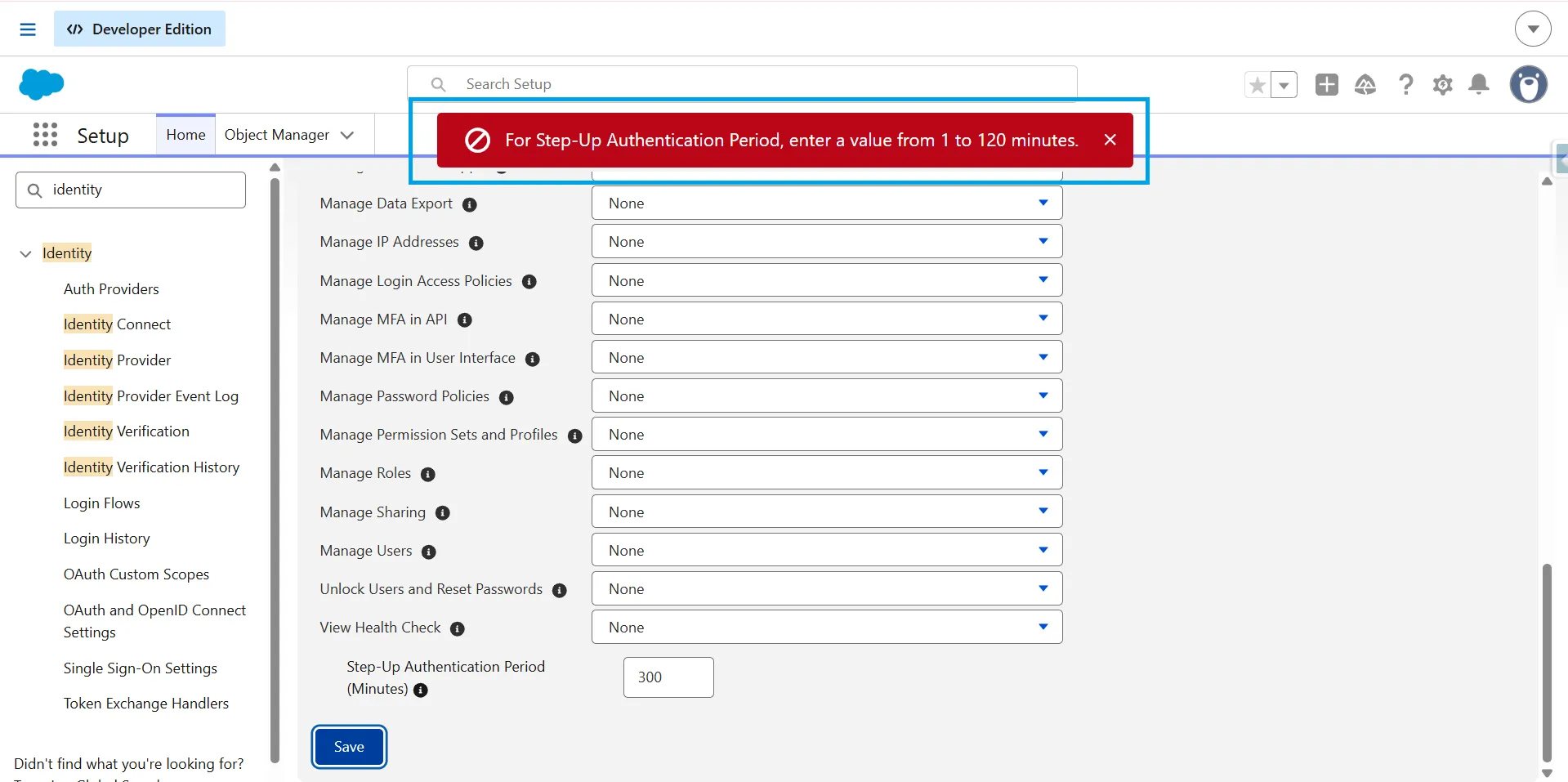Open Object Manager tab dropdown chevron

pyautogui.click(x=347, y=135)
